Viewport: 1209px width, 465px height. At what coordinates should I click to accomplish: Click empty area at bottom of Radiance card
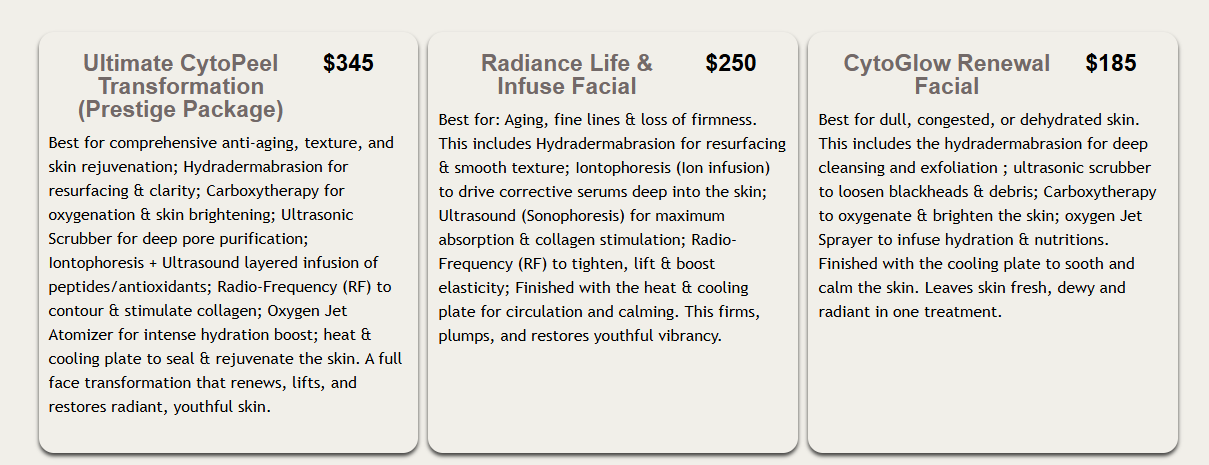[x=612, y=400]
